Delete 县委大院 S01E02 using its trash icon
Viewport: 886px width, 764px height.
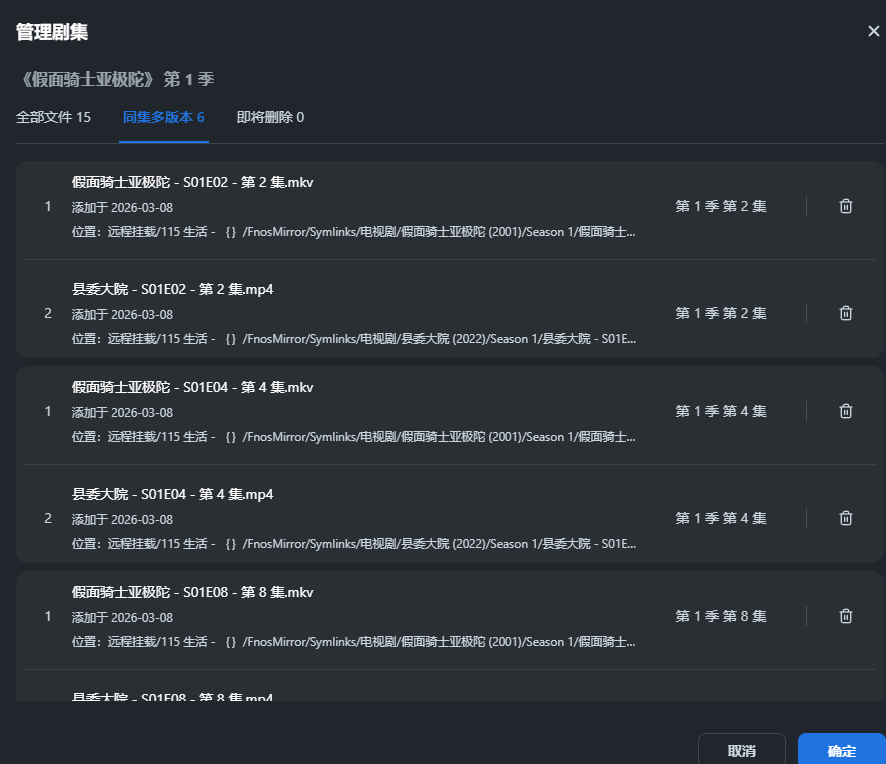pyautogui.click(x=845, y=312)
